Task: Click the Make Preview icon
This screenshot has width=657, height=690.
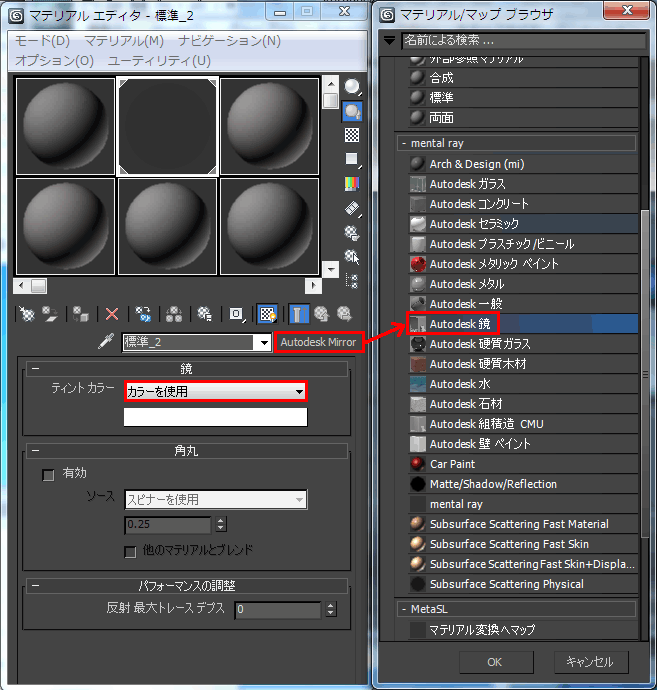Action: (x=352, y=208)
